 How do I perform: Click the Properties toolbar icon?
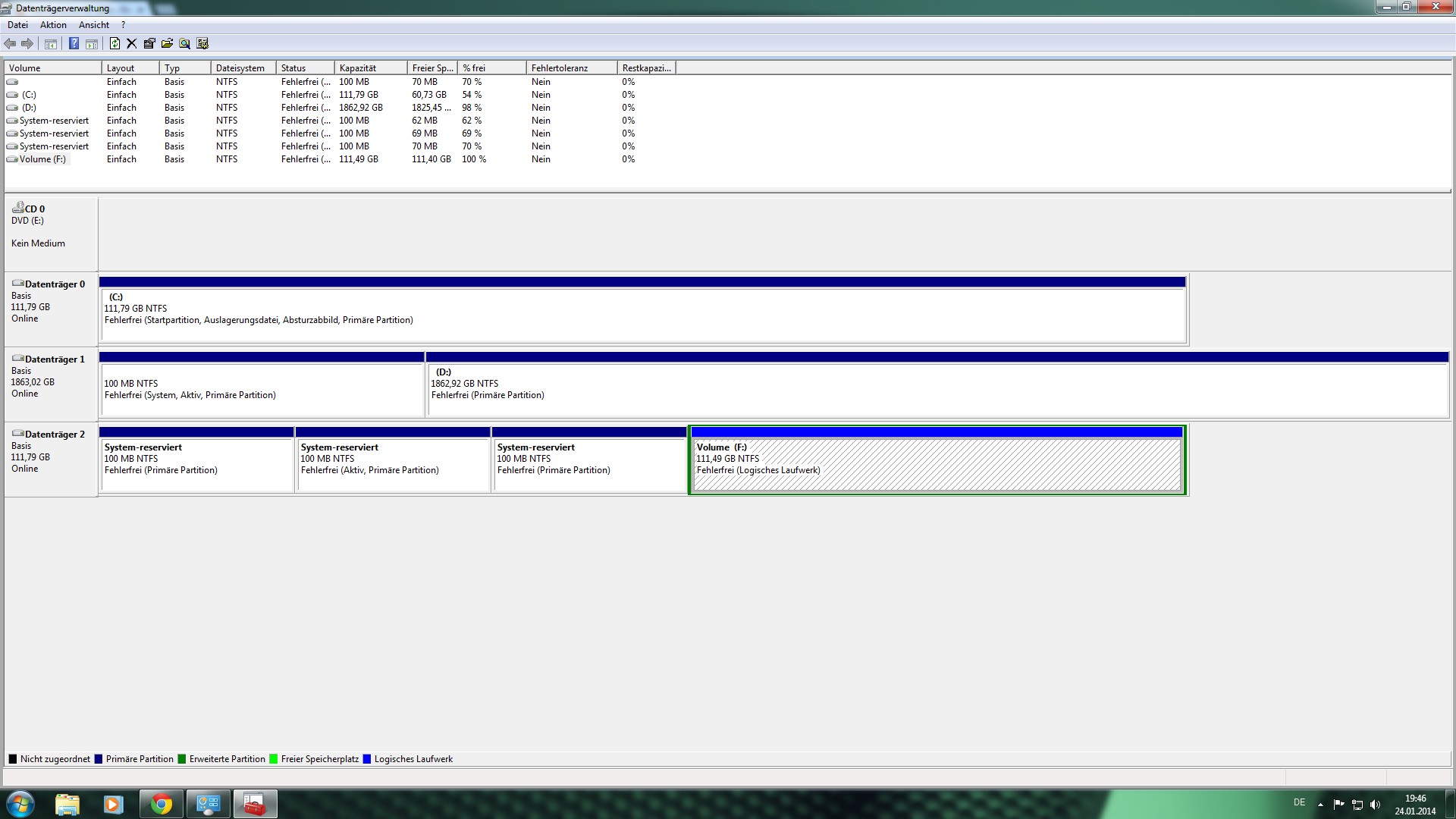point(149,43)
